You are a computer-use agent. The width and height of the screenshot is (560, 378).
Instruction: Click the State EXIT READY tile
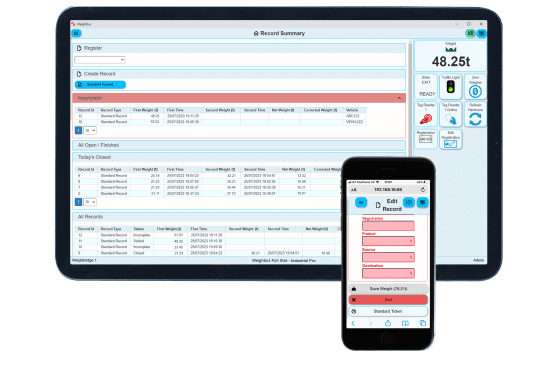click(x=426, y=86)
